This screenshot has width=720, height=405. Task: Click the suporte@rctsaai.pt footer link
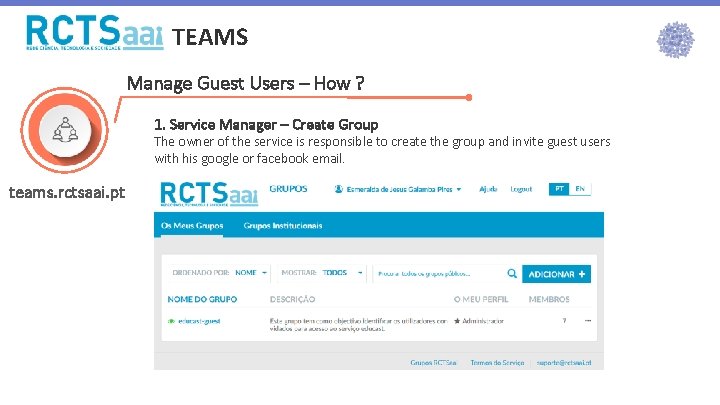564,363
